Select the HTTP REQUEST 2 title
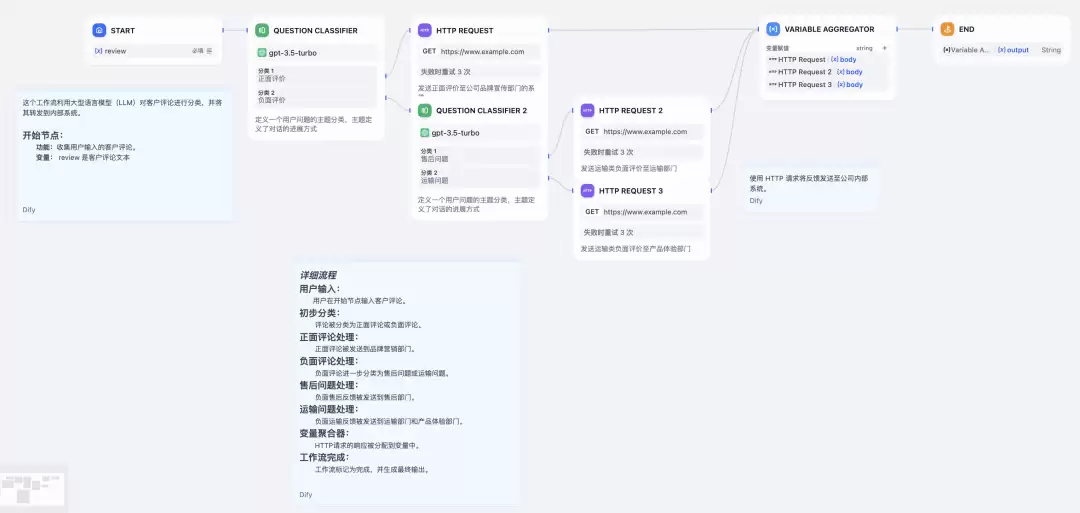Viewport: 1080px width, 513px height. [x=631, y=111]
